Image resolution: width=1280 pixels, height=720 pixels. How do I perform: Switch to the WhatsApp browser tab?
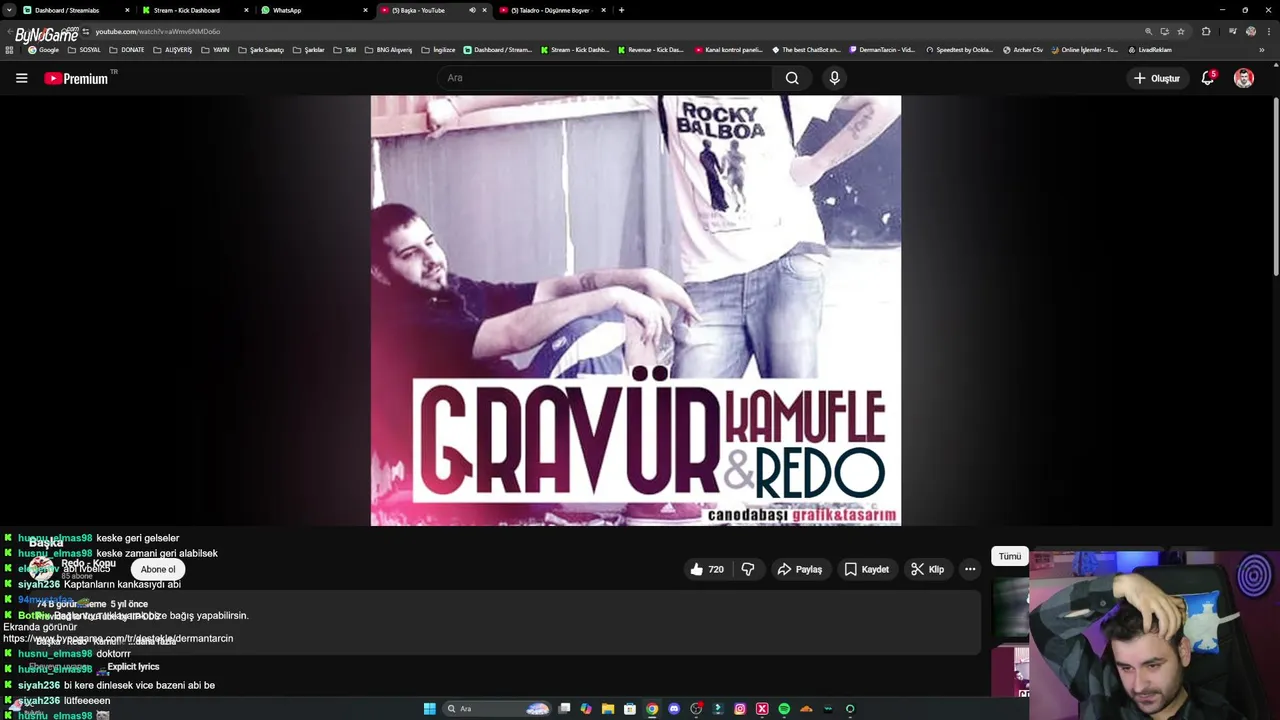click(x=314, y=10)
